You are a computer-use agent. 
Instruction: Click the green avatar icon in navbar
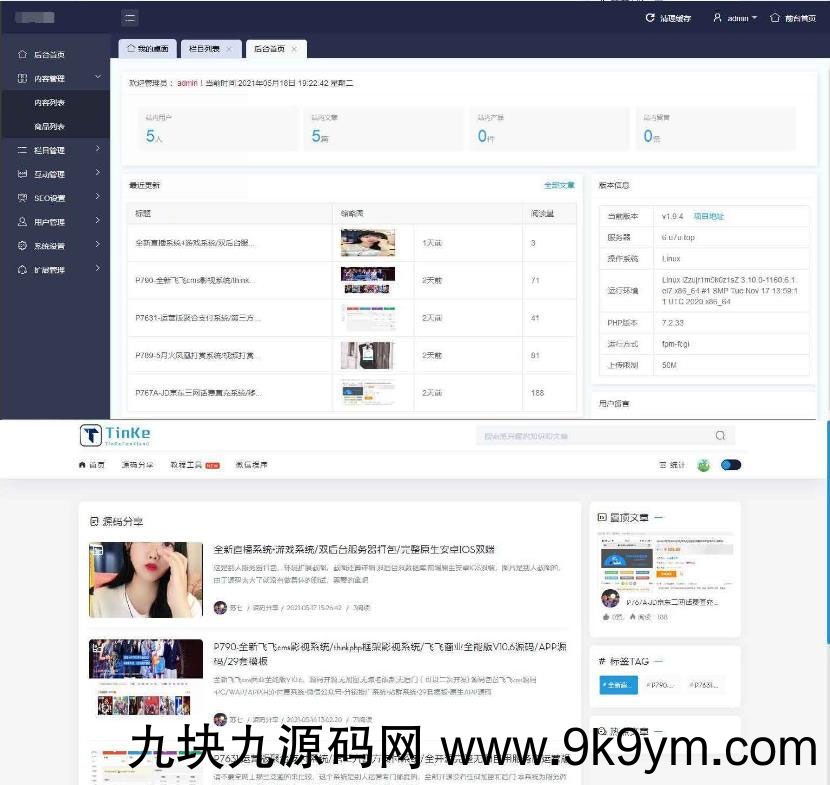[703, 465]
